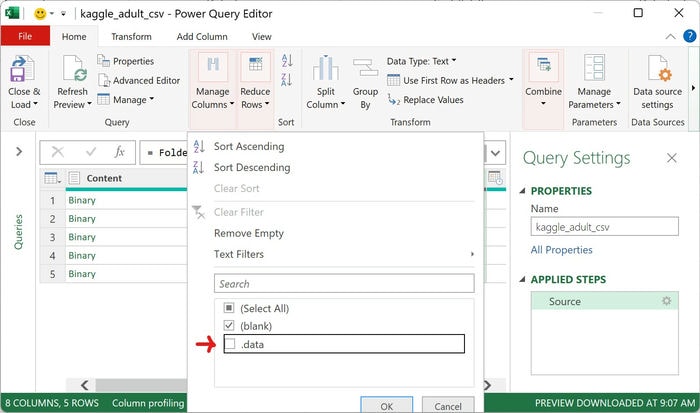Click the Refresh Preview icon
This screenshot has height=413, width=700.
(74, 68)
